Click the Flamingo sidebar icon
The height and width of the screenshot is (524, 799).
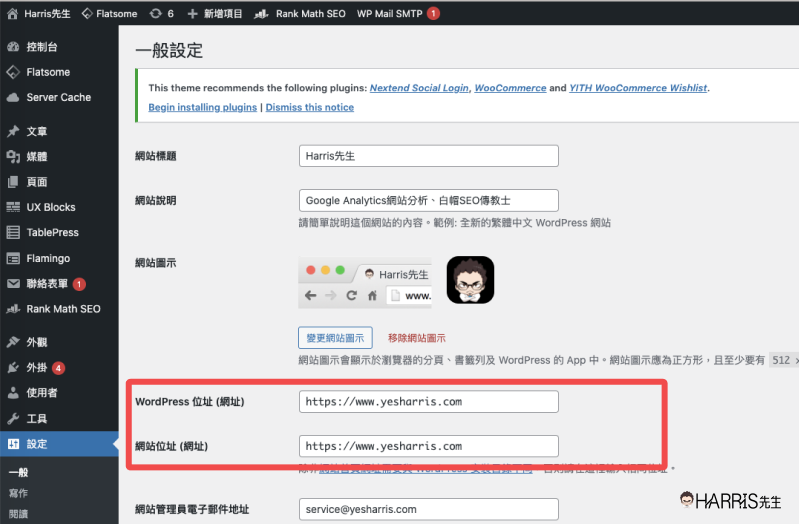tap(13, 258)
